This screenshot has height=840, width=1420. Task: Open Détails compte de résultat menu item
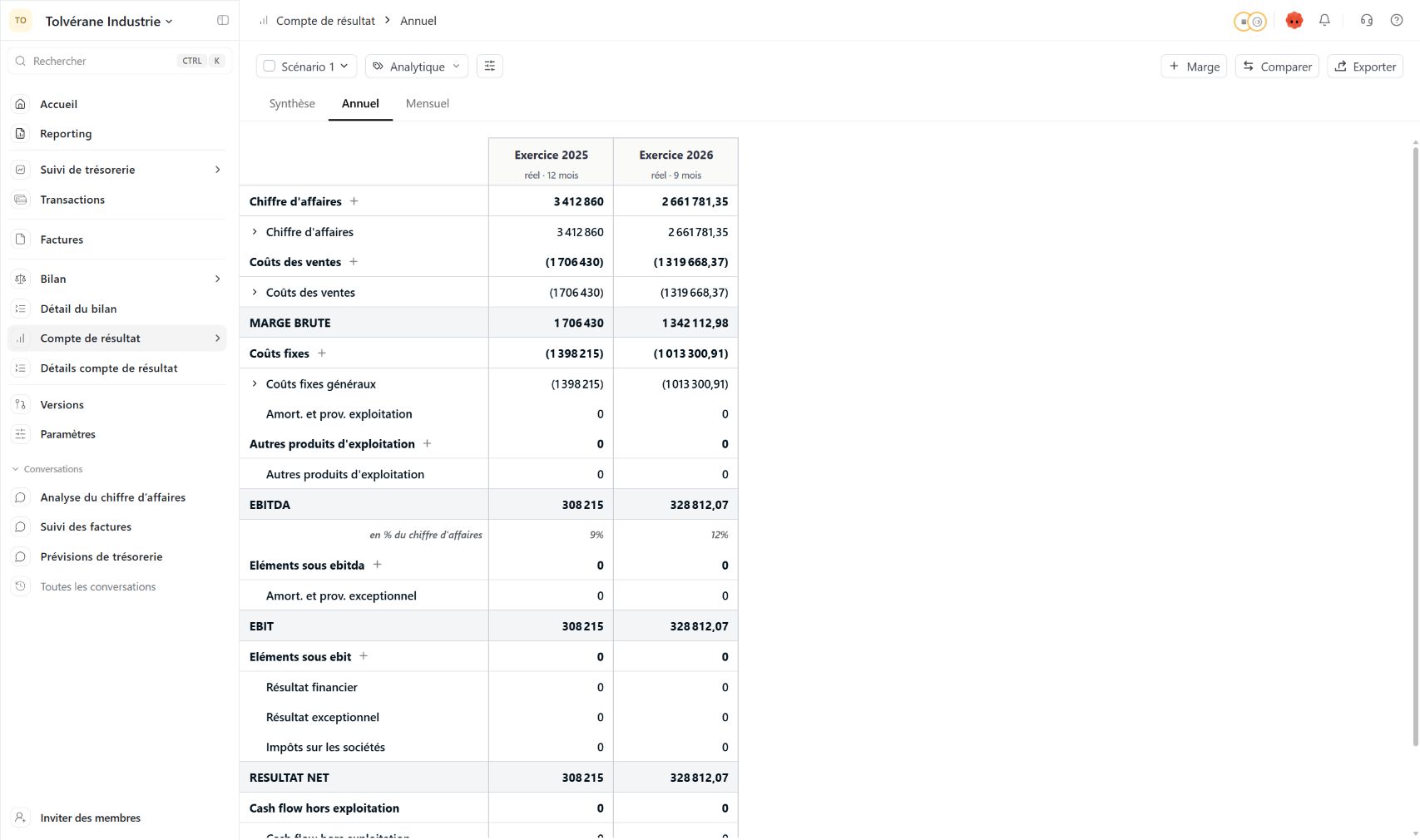[117, 368]
